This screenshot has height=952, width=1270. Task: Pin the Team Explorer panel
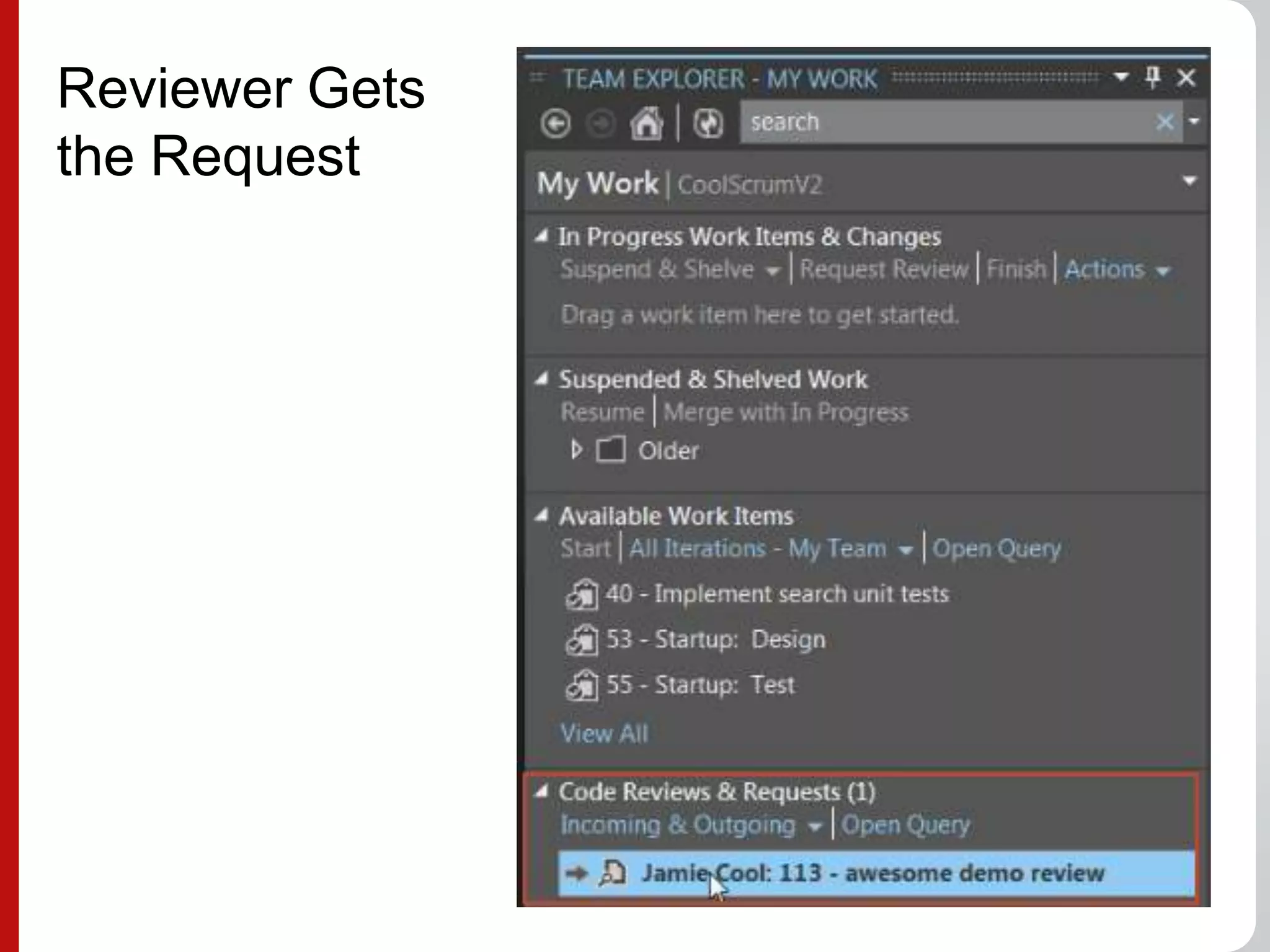pyautogui.click(x=1153, y=78)
